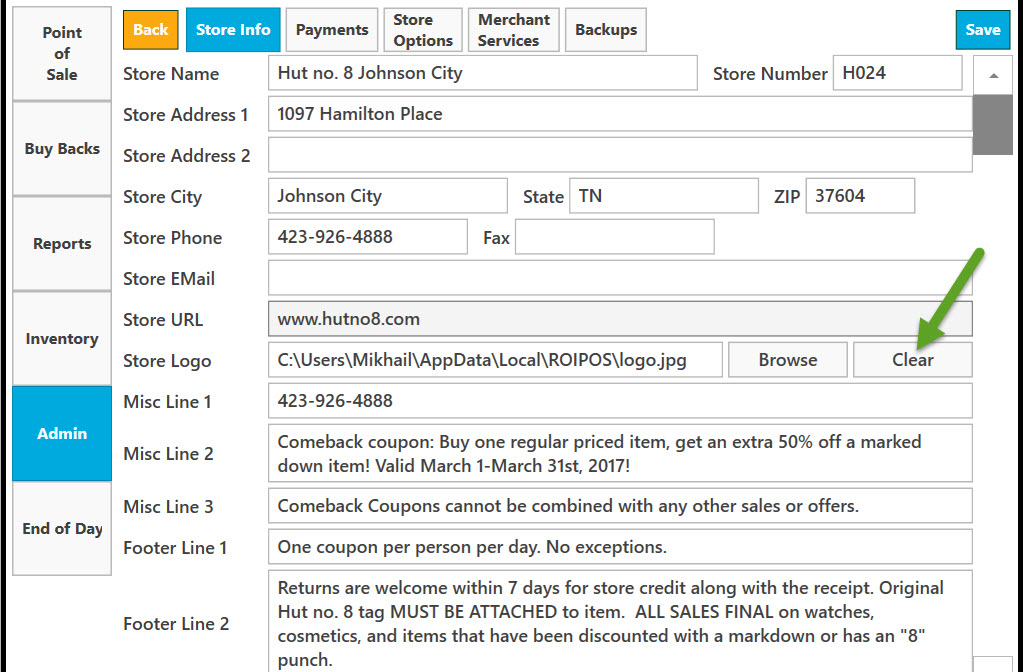Edit the Store Name field
1023x672 pixels.
482,73
